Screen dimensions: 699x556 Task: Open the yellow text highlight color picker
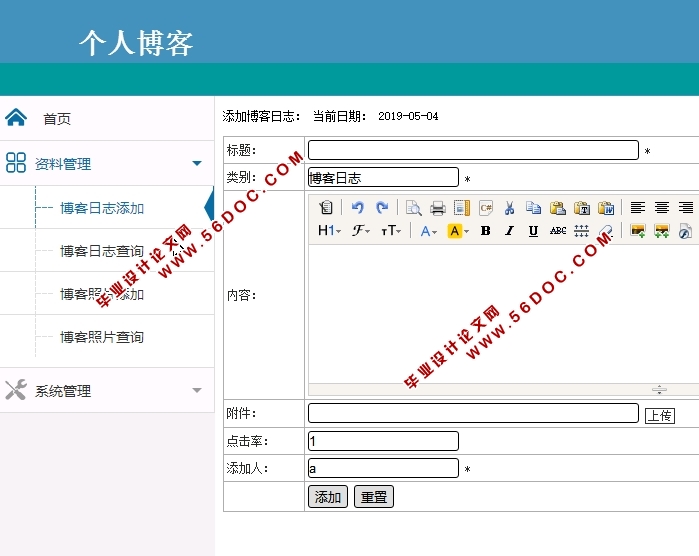458,231
